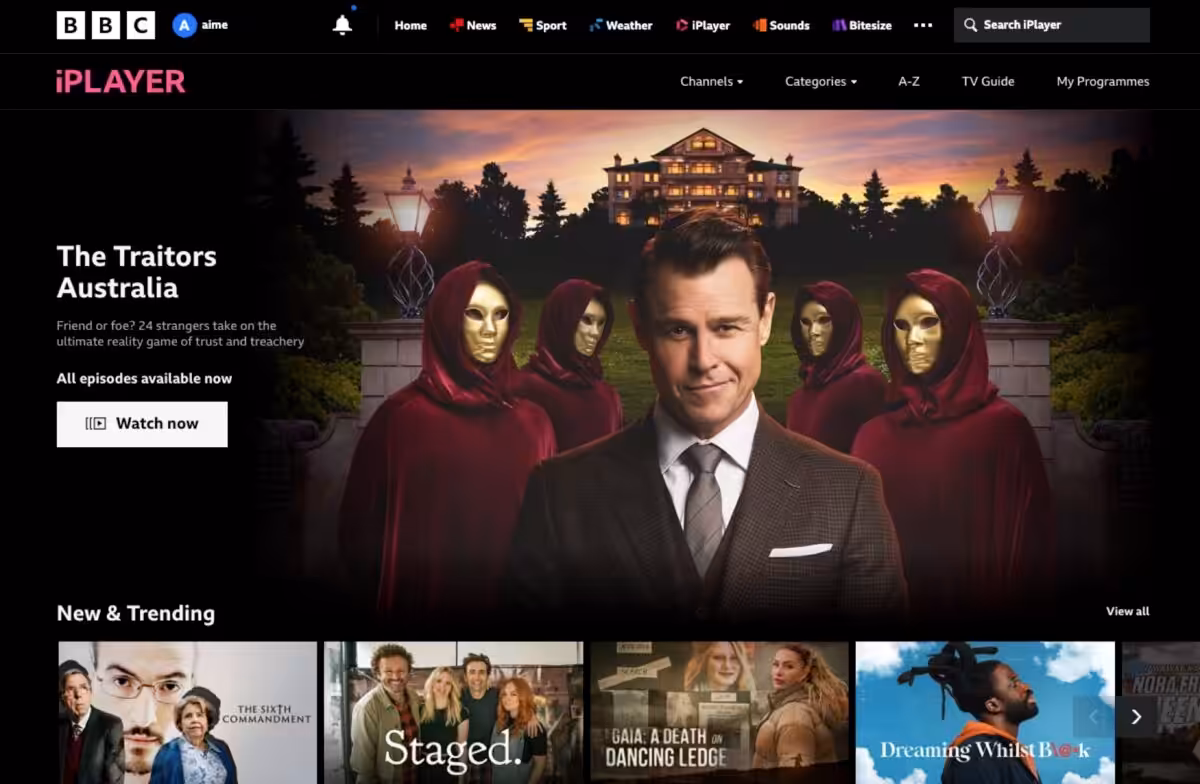Open The Sixth Commandment thumbnail

[x=188, y=713]
